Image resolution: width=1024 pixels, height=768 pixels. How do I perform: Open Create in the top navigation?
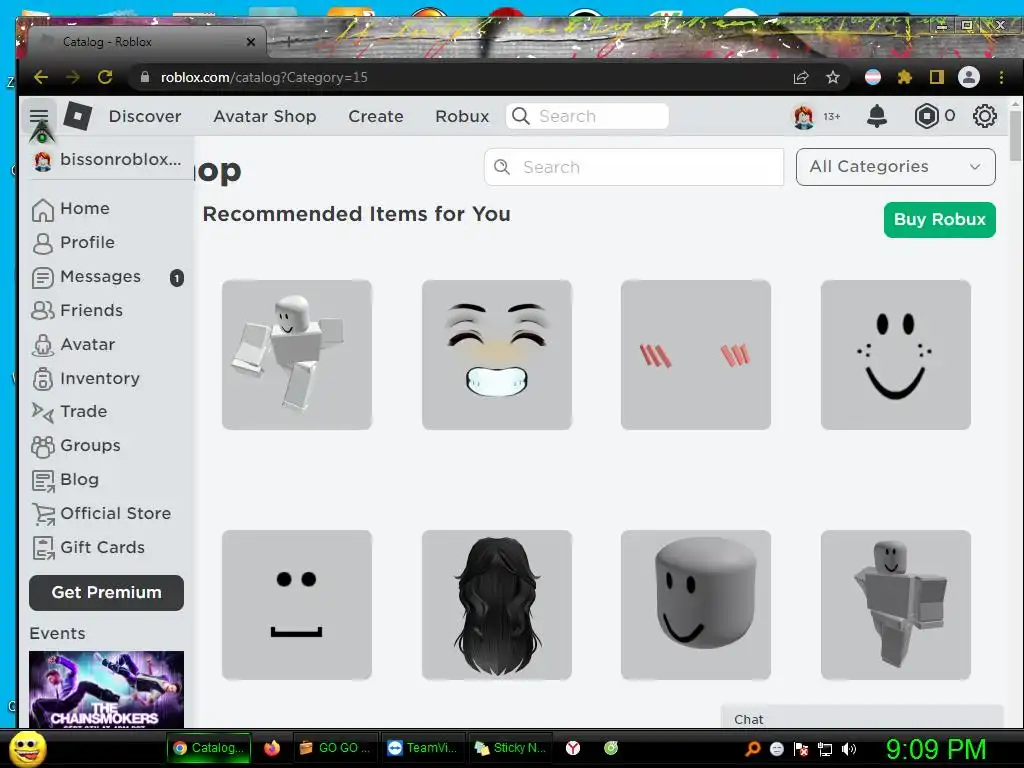point(376,116)
